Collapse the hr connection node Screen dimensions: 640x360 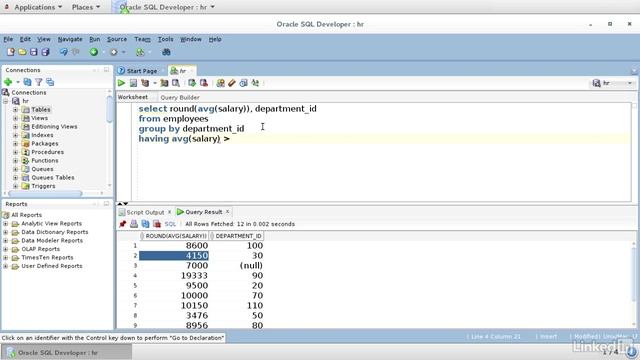pos(6,101)
